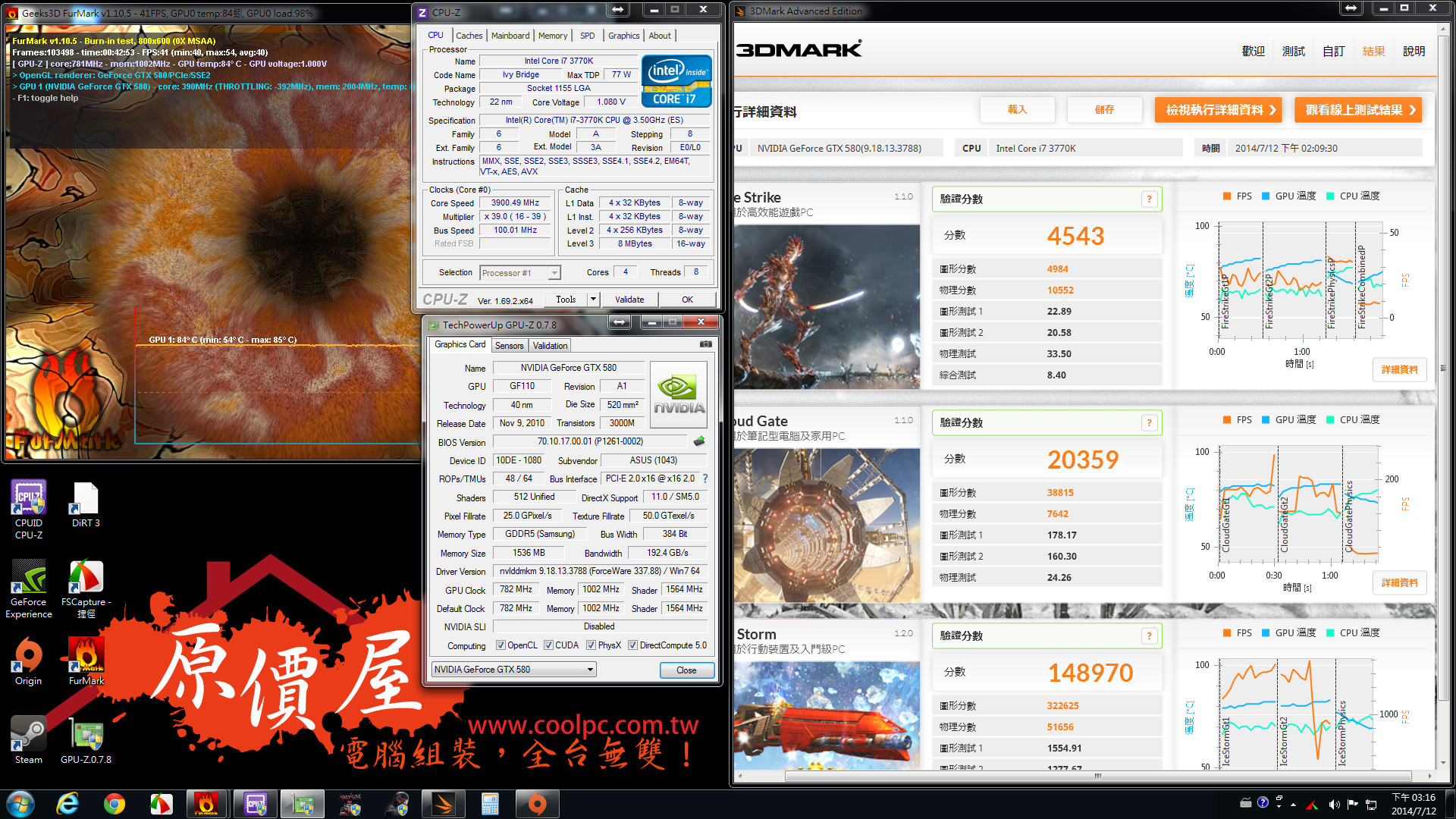The image size is (1456, 819).
Task: Click the Action Center flag tray icon
Action: [1353, 804]
